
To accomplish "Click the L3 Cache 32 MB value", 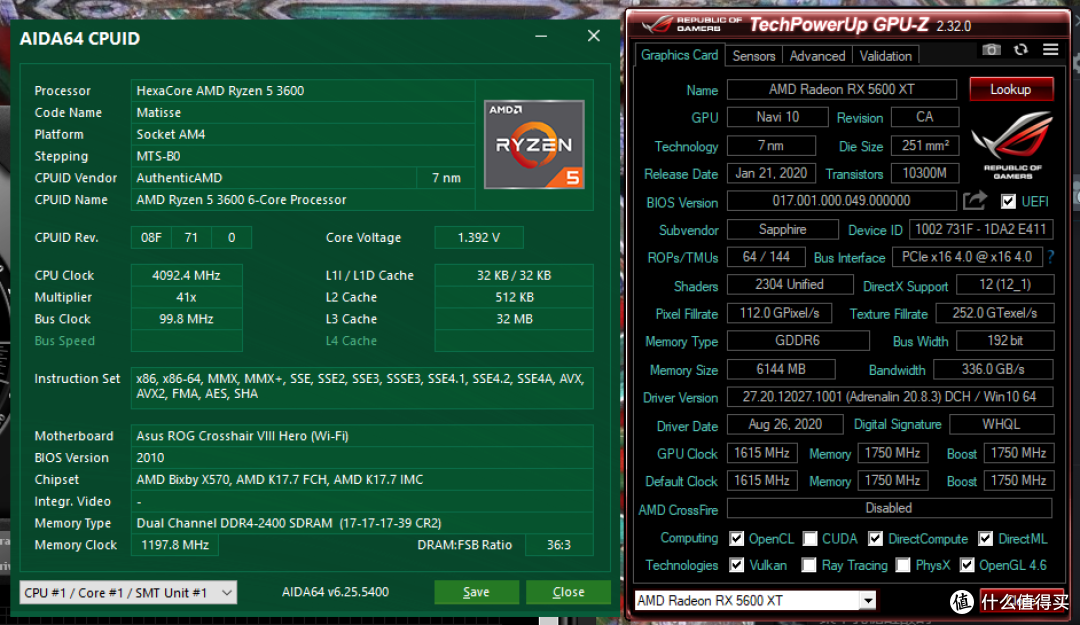I will tap(515, 319).
